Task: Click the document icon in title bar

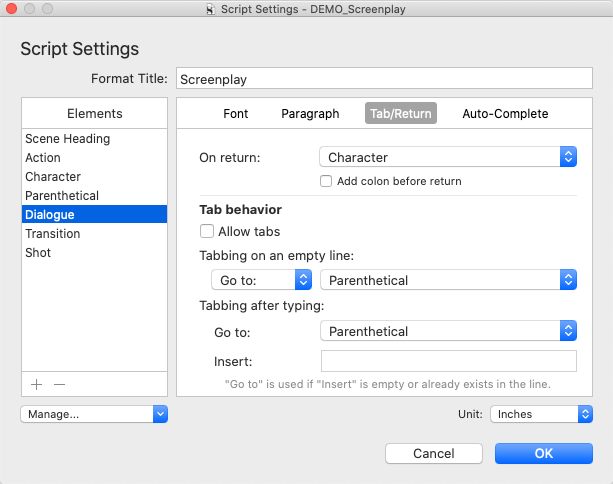Action: (237, 9)
